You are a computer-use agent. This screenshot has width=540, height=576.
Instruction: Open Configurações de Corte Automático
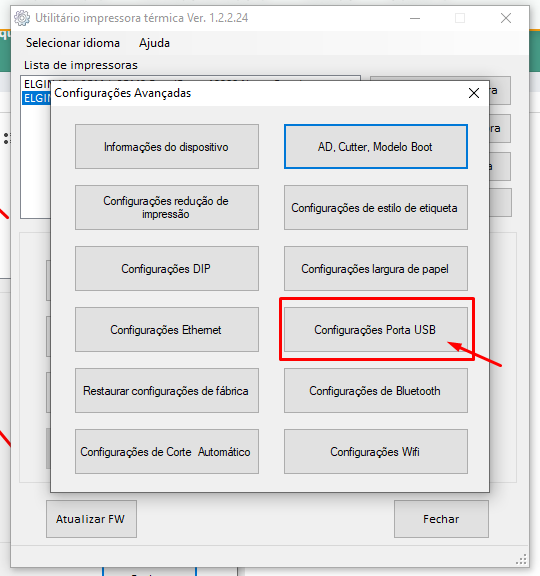coord(167,451)
